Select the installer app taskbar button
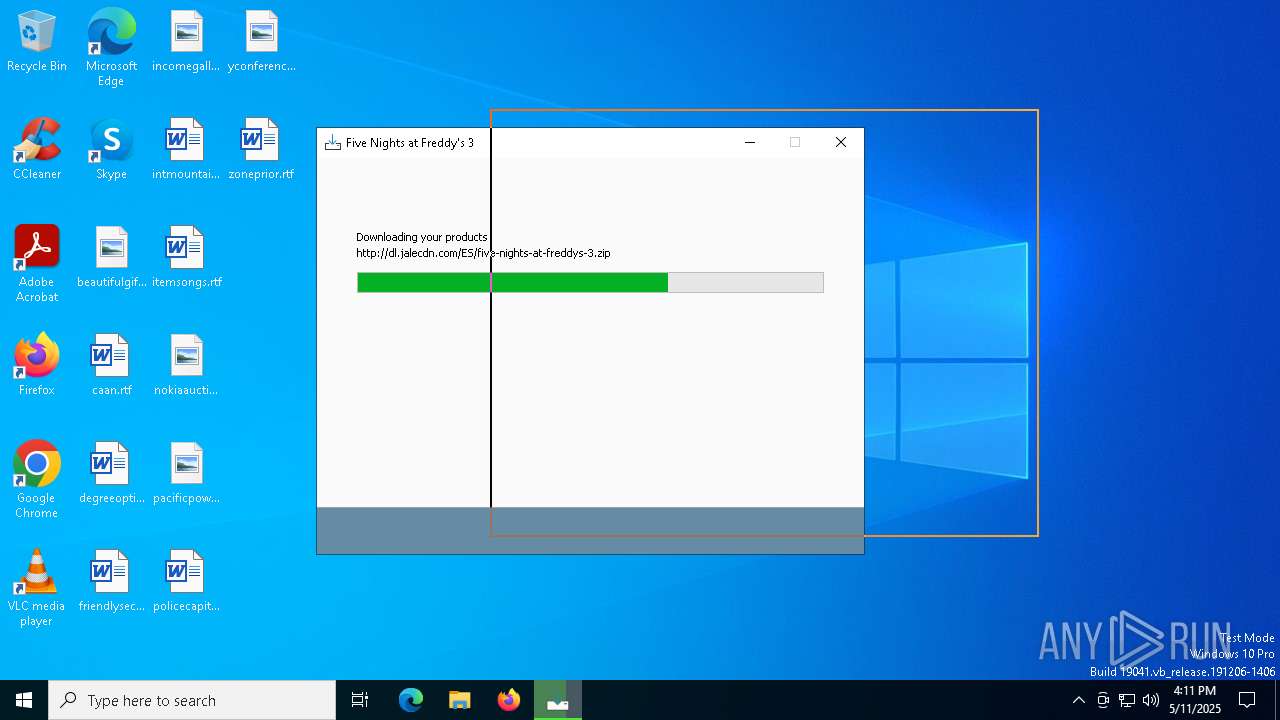 tap(558, 700)
